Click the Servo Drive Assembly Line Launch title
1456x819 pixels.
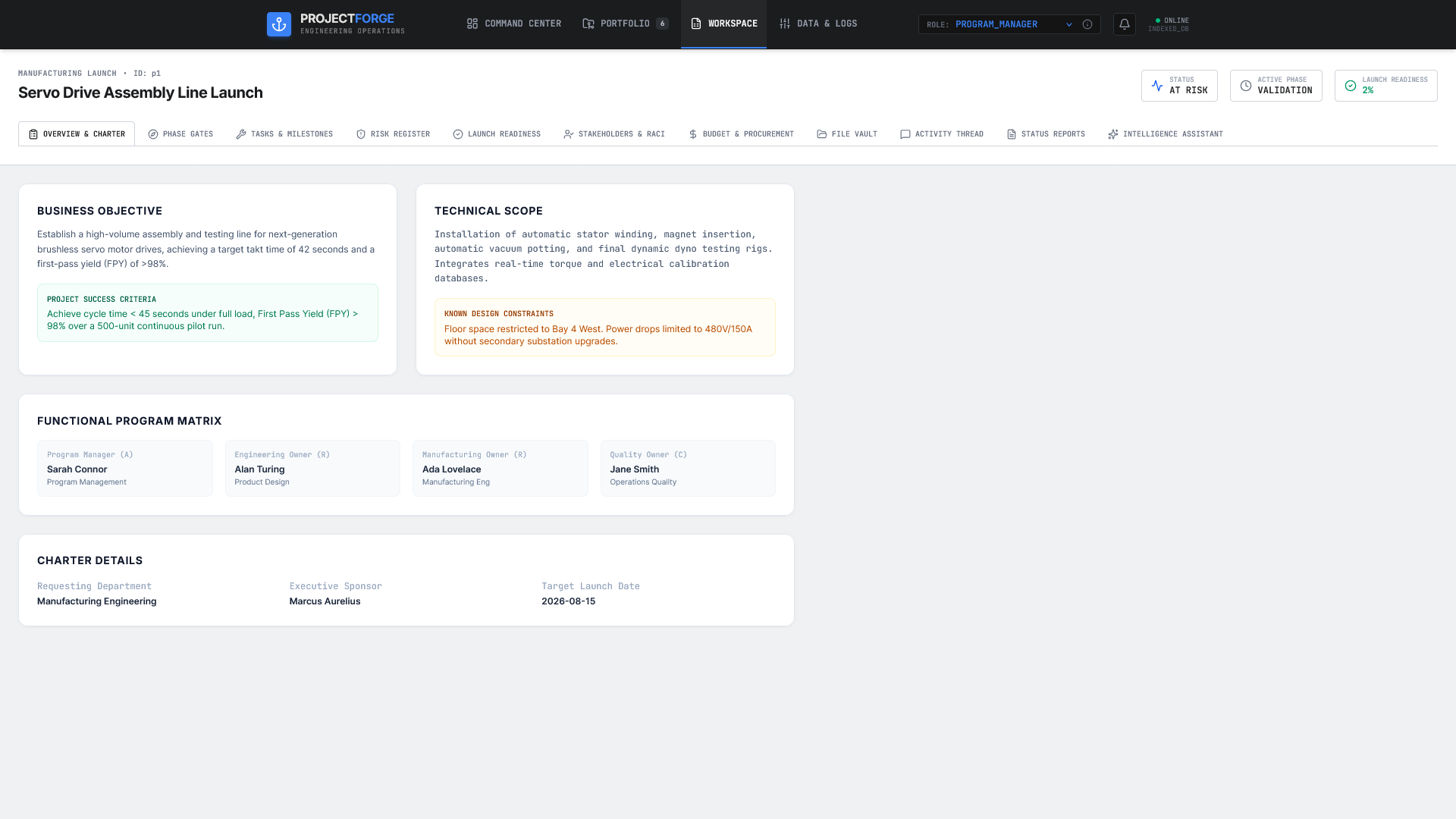[x=140, y=93]
